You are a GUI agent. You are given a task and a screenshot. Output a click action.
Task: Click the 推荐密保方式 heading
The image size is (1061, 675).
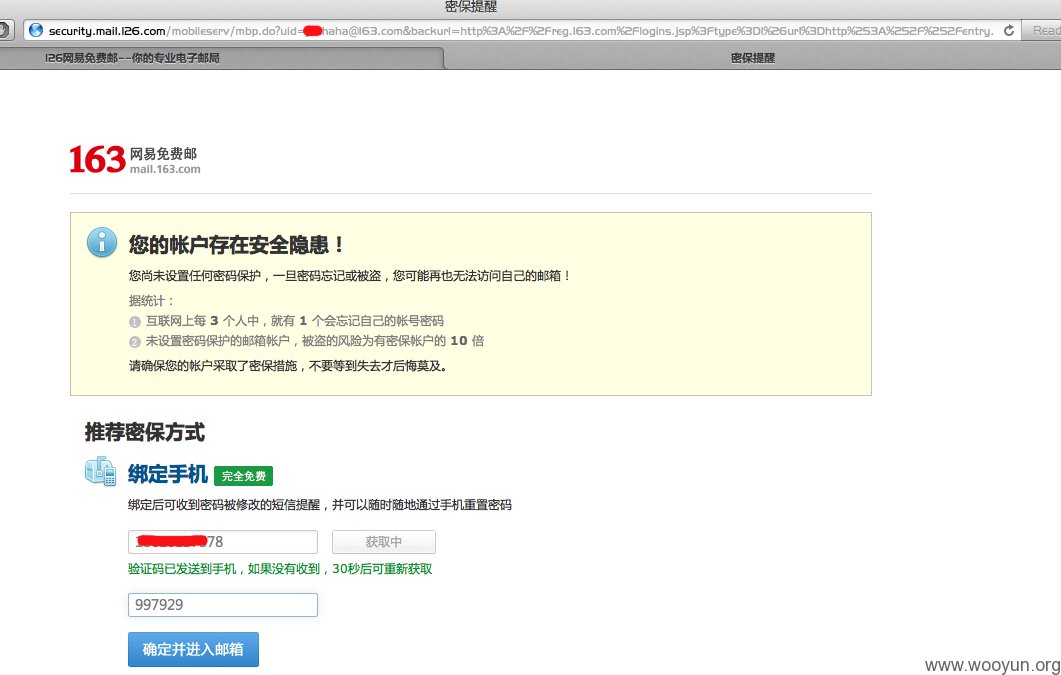pos(145,432)
